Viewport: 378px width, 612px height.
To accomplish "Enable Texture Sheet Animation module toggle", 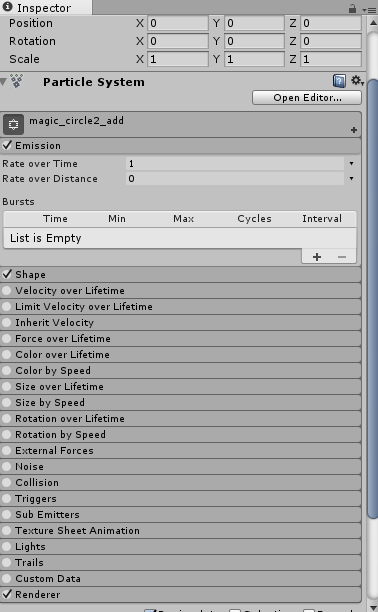I will pyautogui.click(x=6, y=530).
